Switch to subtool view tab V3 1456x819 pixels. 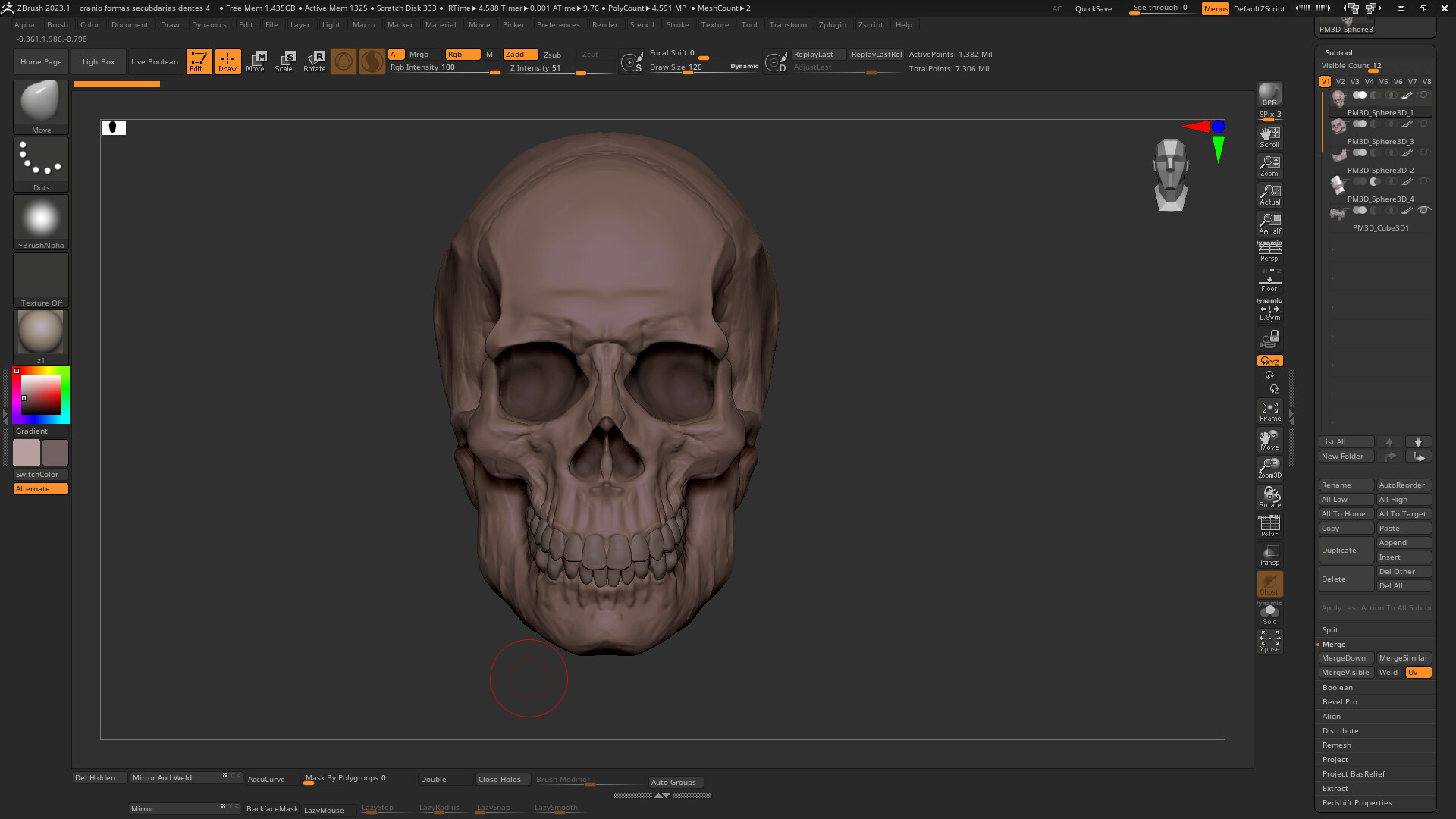[x=1354, y=81]
